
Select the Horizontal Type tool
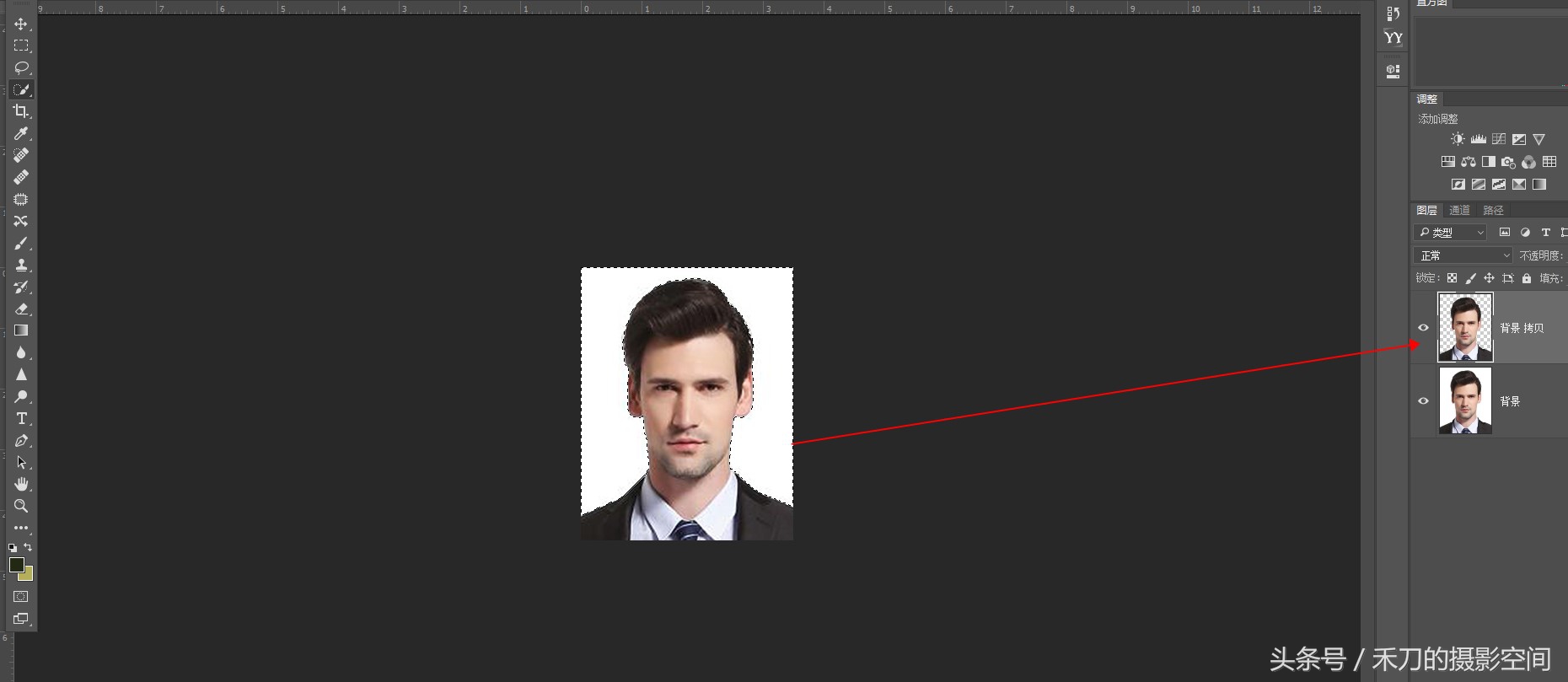pos(21,418)
